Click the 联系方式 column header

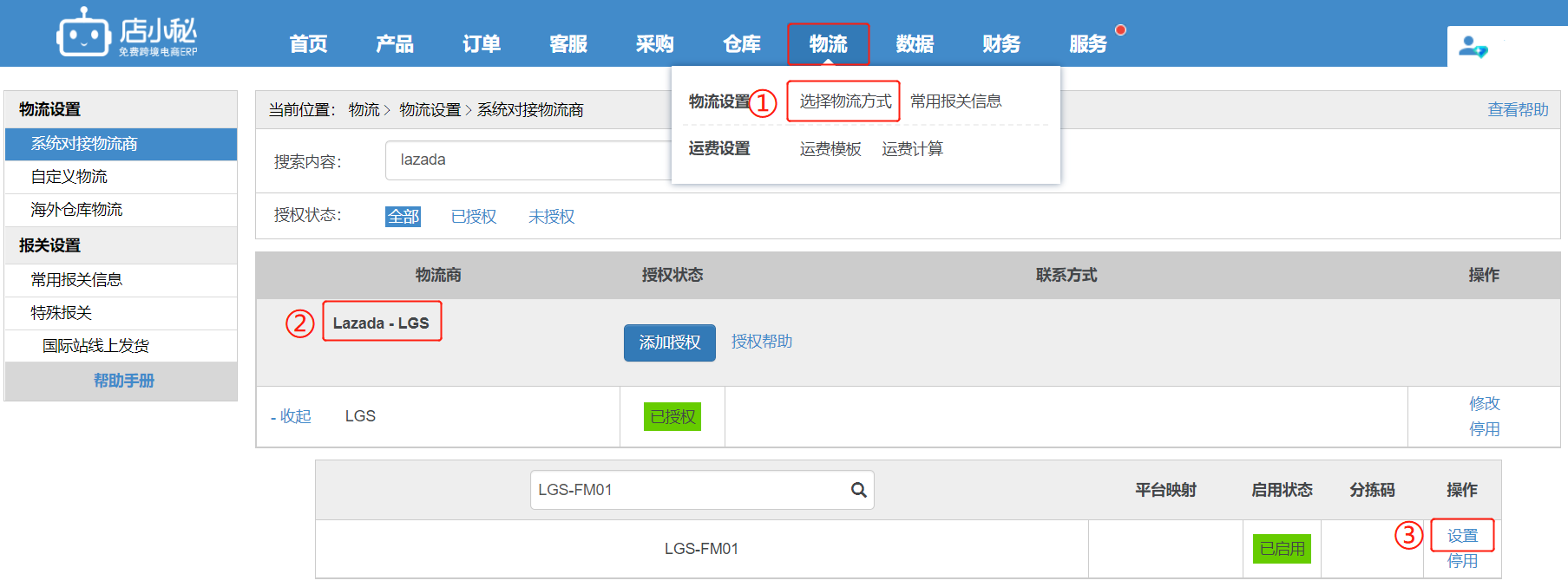tap(1066, 275)
